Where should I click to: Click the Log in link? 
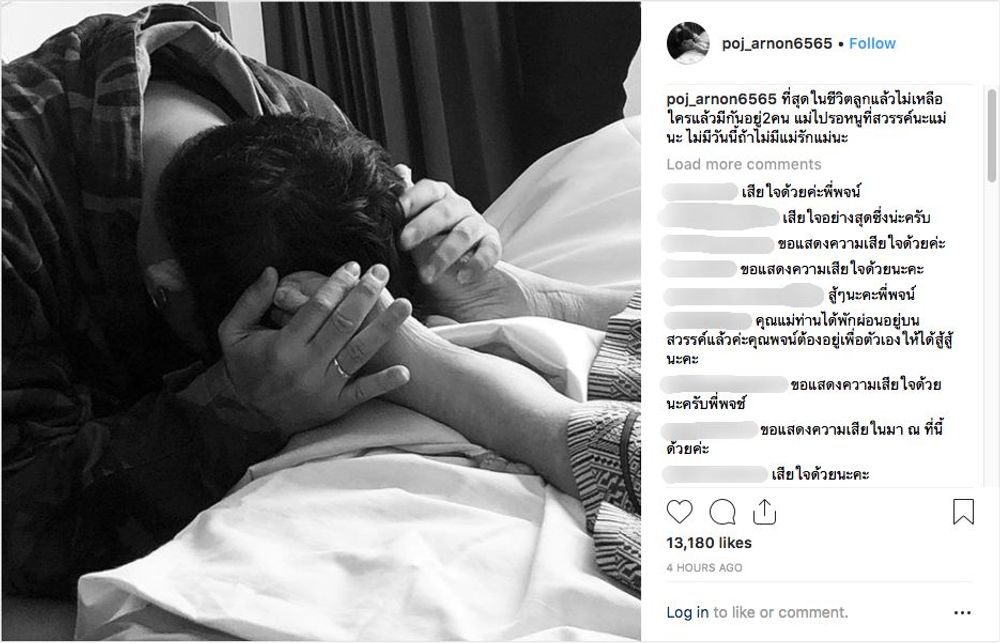(x=687, y=612)
